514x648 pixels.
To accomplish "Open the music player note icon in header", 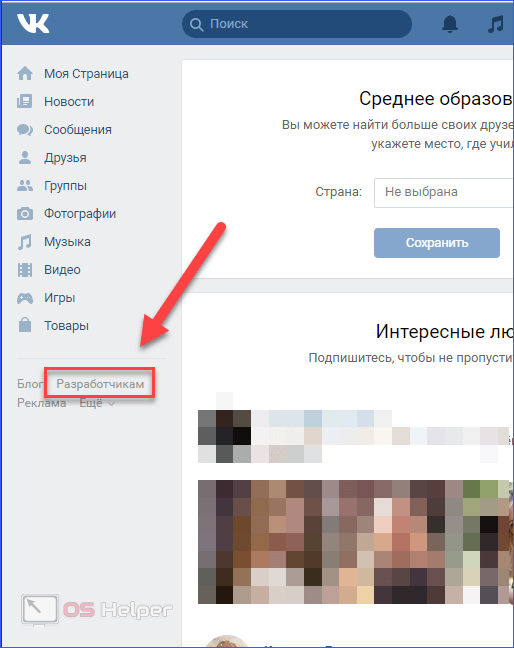I will 496,24.
